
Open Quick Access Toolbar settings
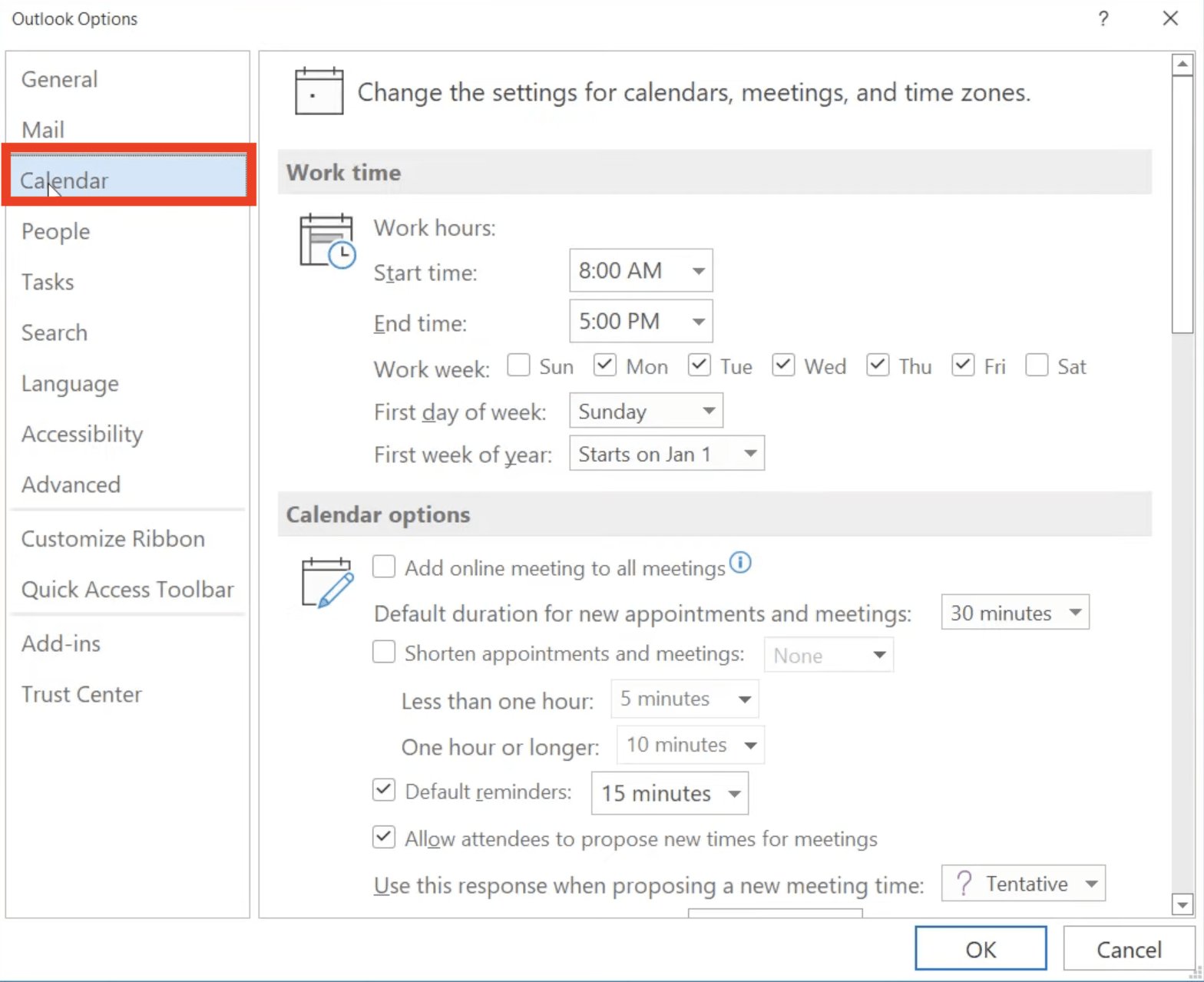coord(127,589)
